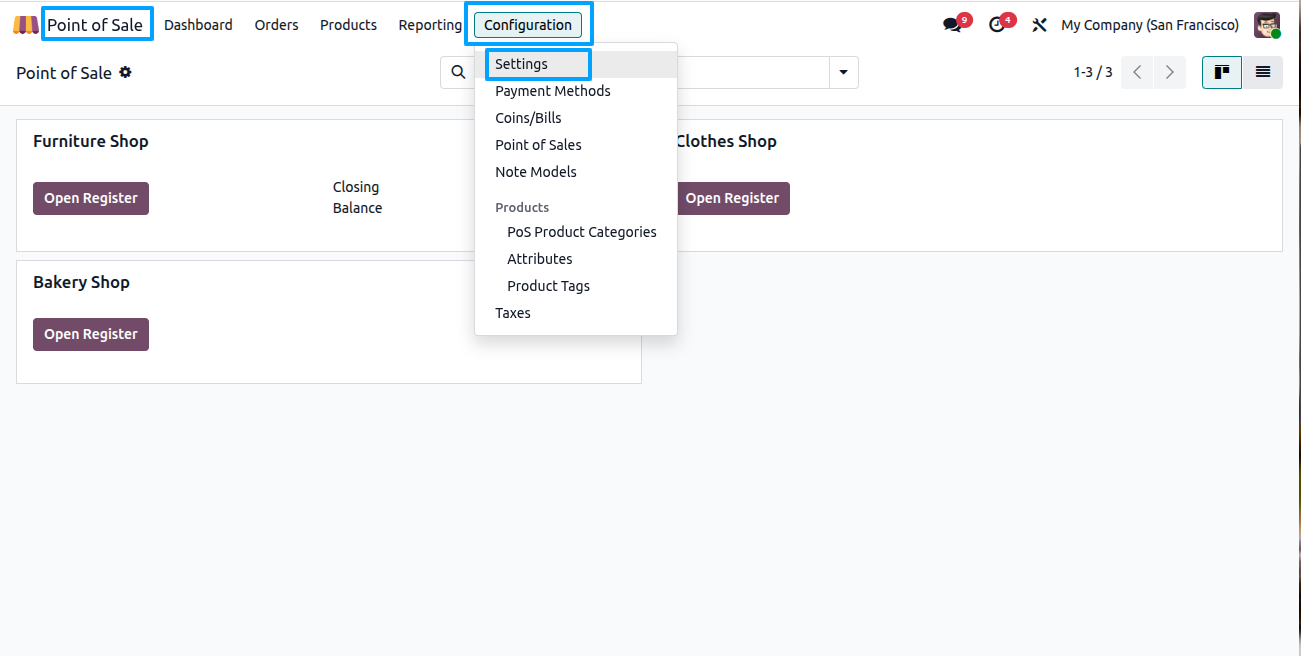Open My Company (San Francisco) switcher
1301x656 pixels.
pyautogui.click(x=1150, y=25)
